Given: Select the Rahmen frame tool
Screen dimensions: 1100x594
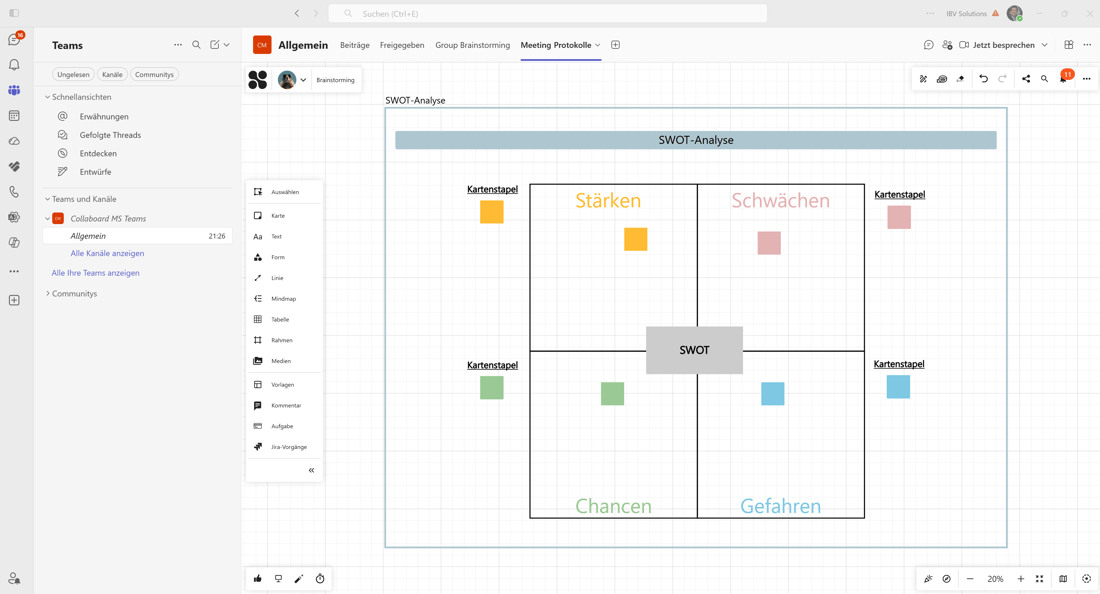Looking at the screenshot, I should (283, 339).
